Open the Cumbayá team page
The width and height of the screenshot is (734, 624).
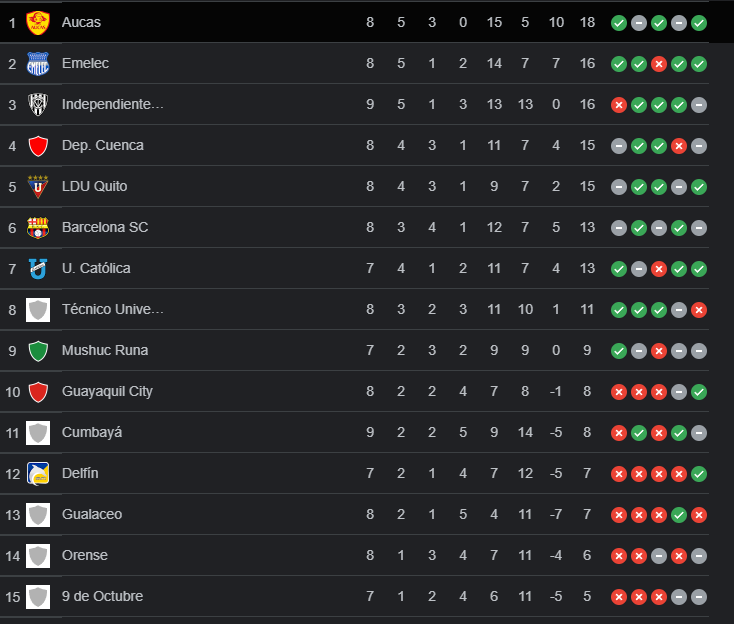pyautogui.click(x=92, y=432)
